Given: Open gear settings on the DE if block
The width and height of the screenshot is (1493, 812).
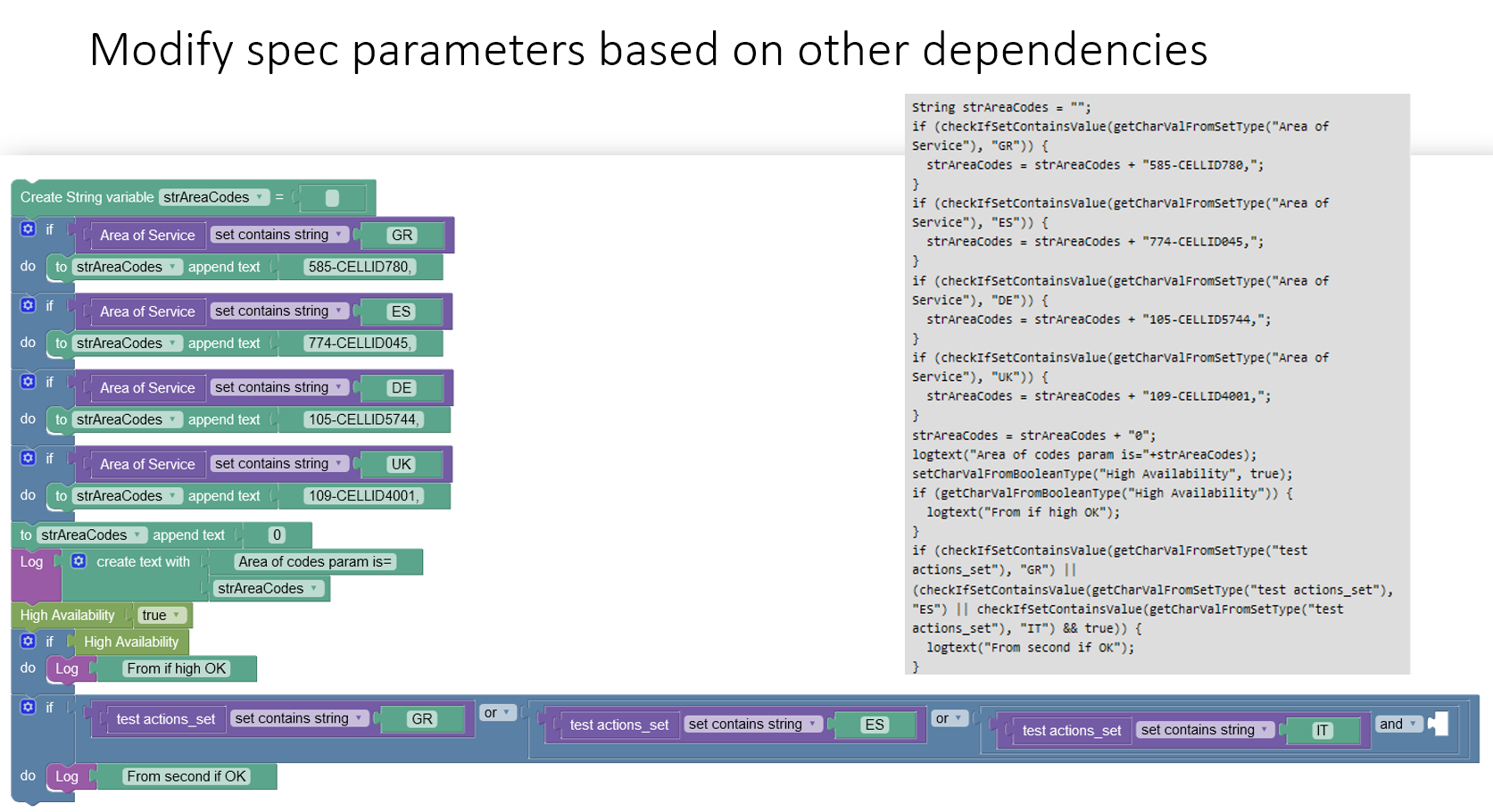Looking at the screenshot, I should pos(28,382).
